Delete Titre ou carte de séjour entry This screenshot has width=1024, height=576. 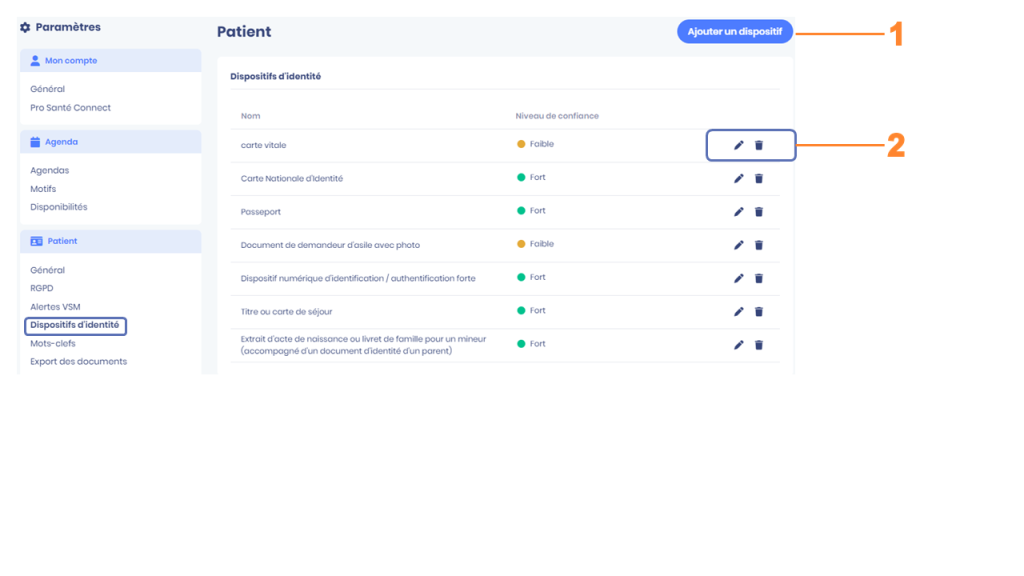759,312
